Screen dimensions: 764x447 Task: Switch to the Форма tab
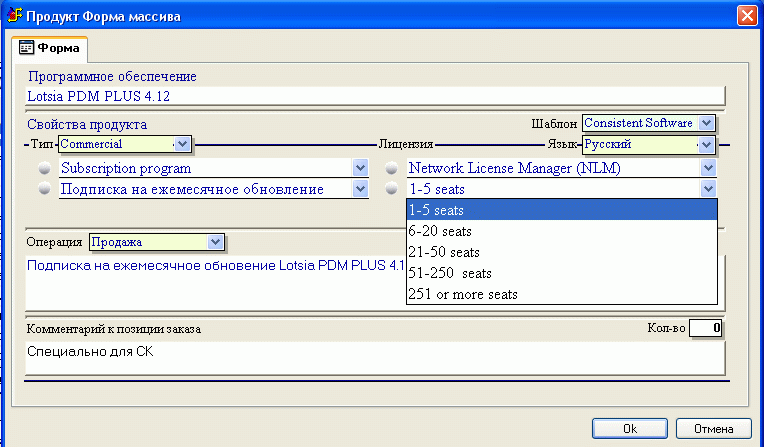pyautogui.click(x=50, y=47)
